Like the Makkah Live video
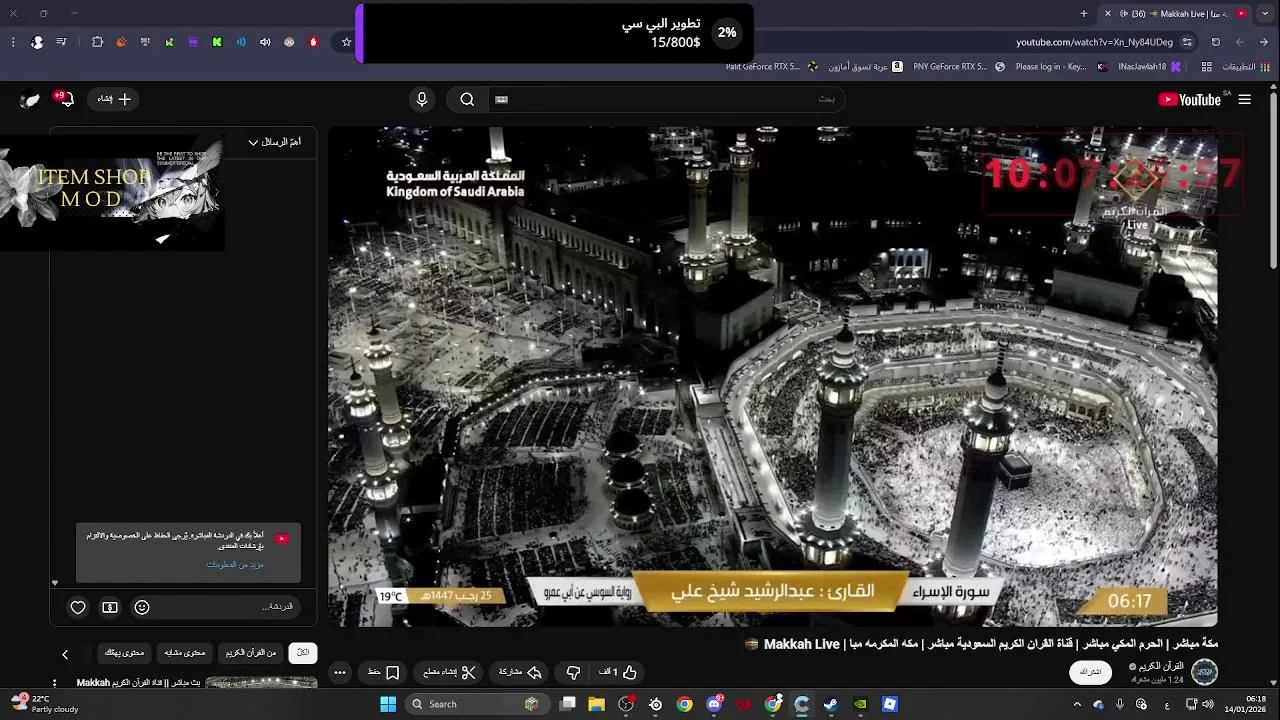This screenshot has width=1280, height=720. click(x=617, y=672)
